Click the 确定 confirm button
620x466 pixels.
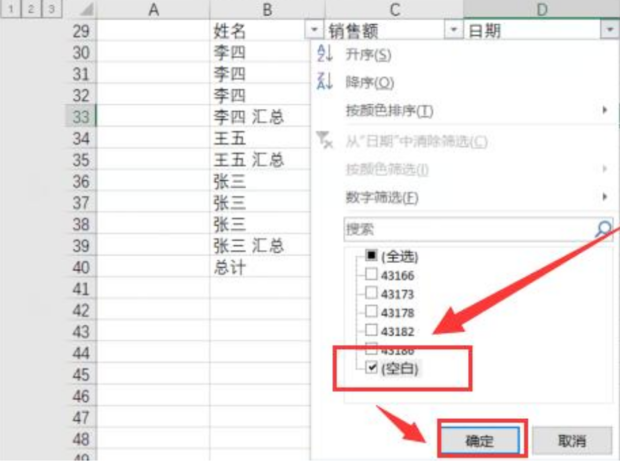pyautogui.click(x=480, y=440)
